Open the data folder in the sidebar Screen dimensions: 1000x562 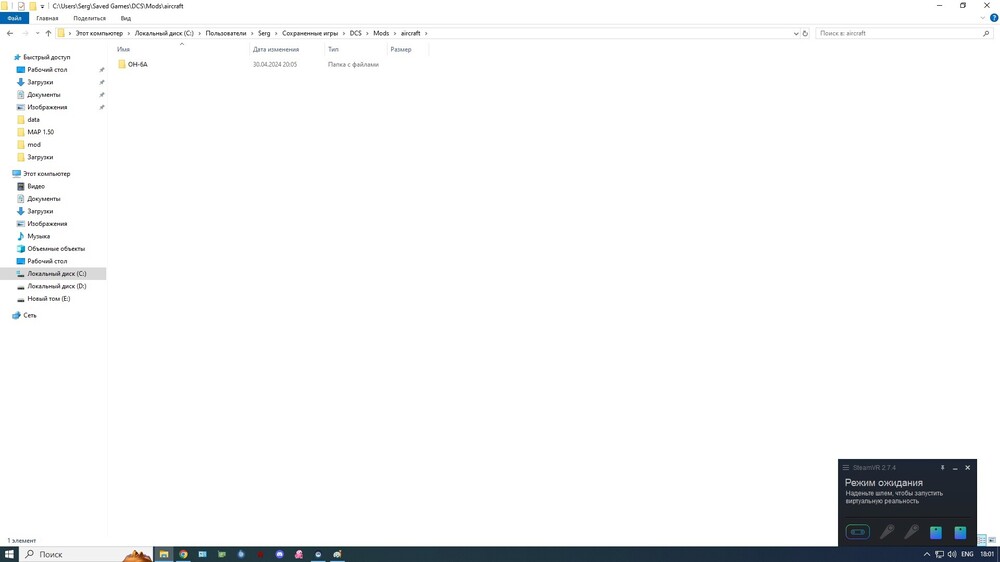[x=33, y=119]
